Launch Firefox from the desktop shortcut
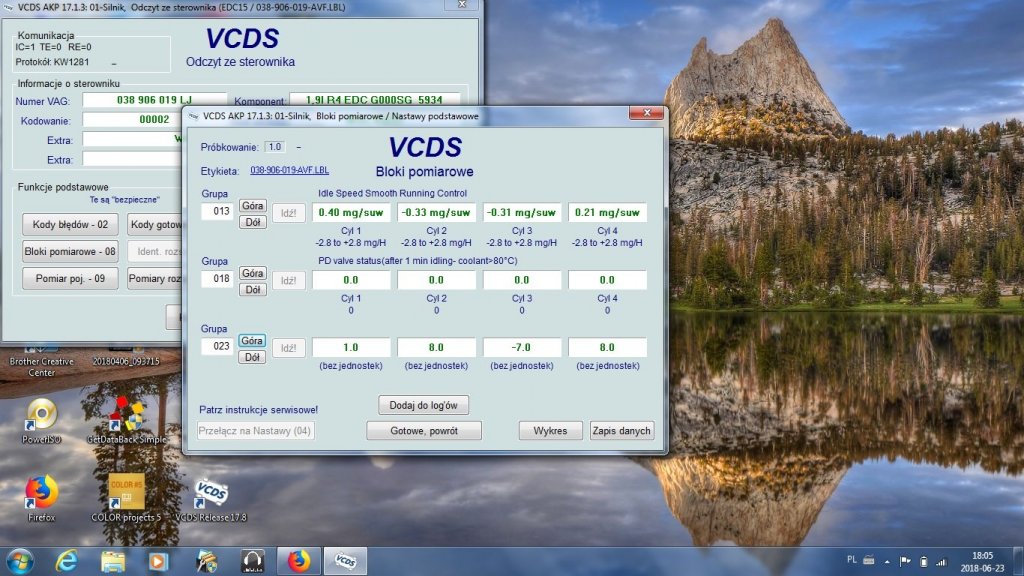Image resolution: width=1024 pixels, height=576 pixels. 41,499
